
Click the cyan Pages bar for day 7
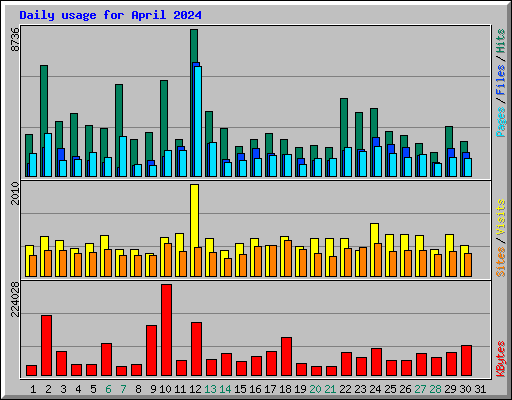tap(123, 156)
